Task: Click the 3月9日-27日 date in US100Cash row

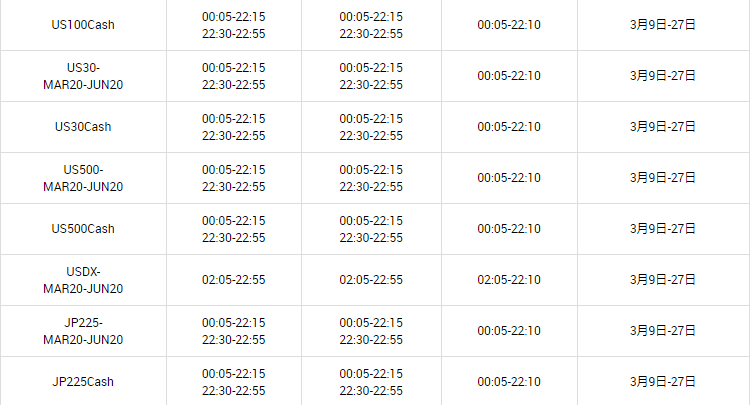Action: point(662,25)
